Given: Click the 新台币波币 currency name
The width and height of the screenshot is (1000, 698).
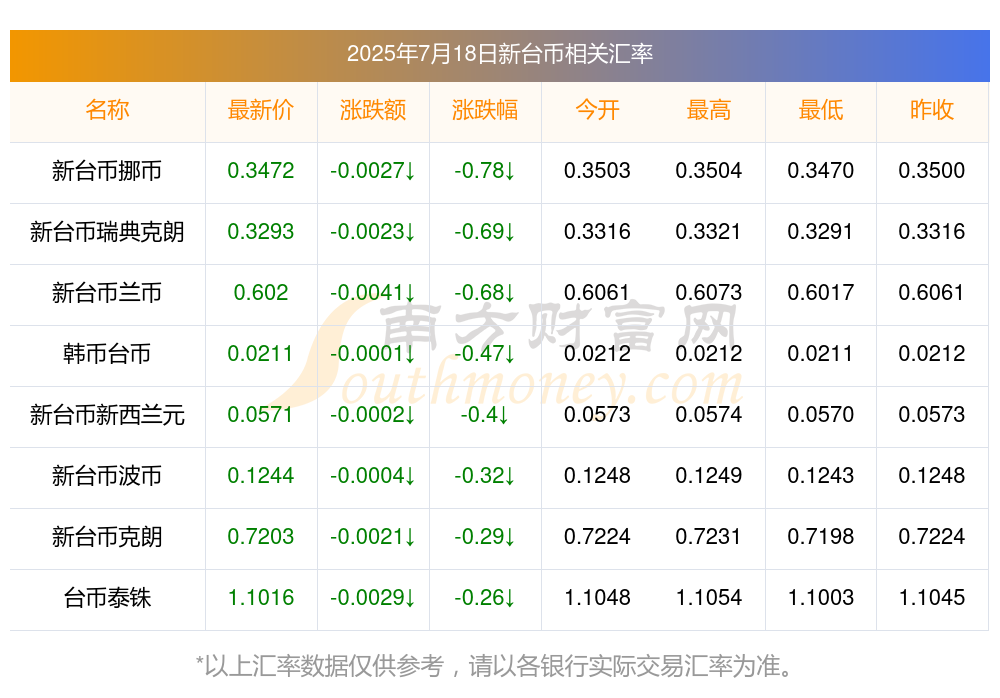Looking at the screenshot, I should (107, 476).
